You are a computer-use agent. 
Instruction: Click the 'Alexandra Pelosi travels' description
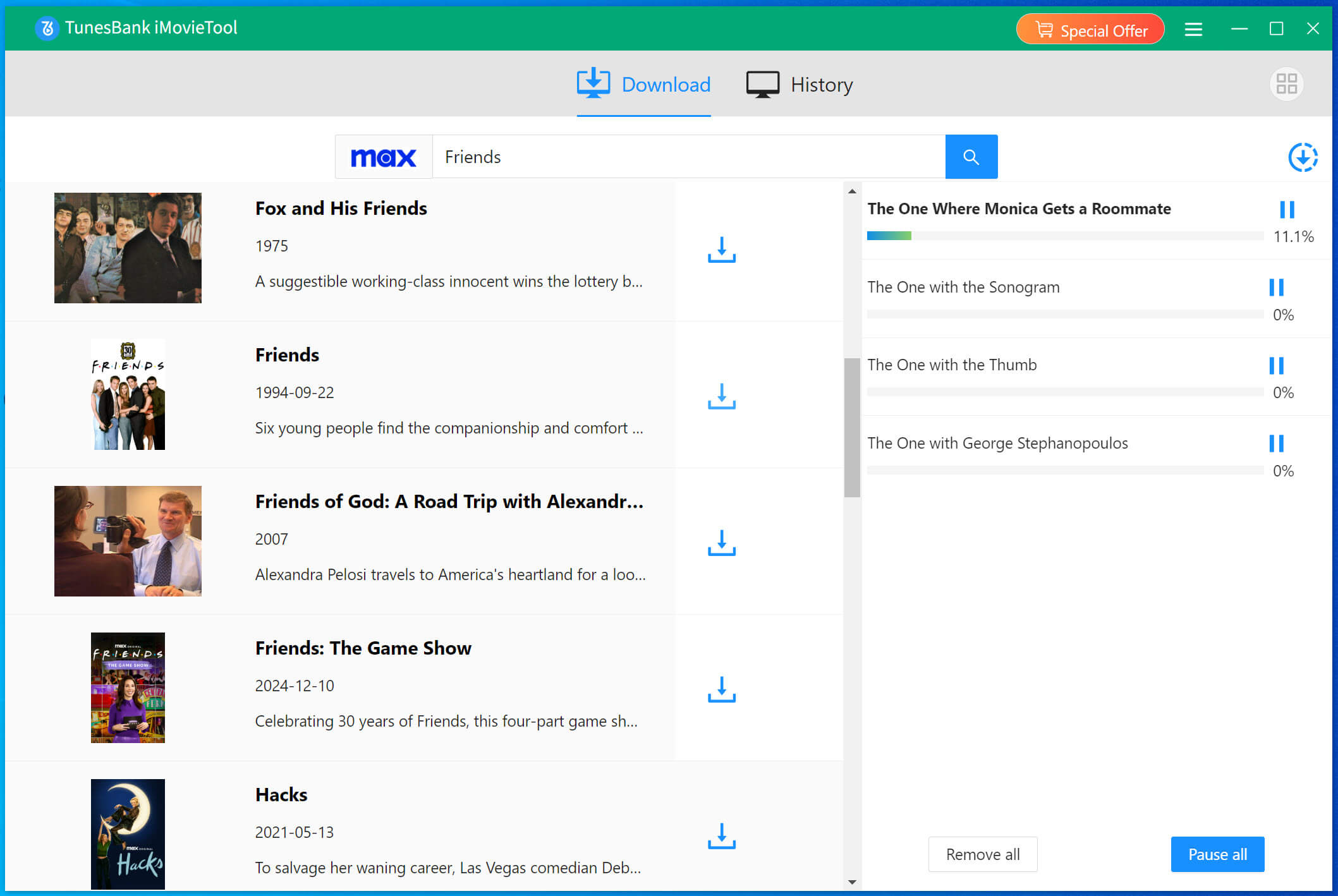click(x=451, y=574)
